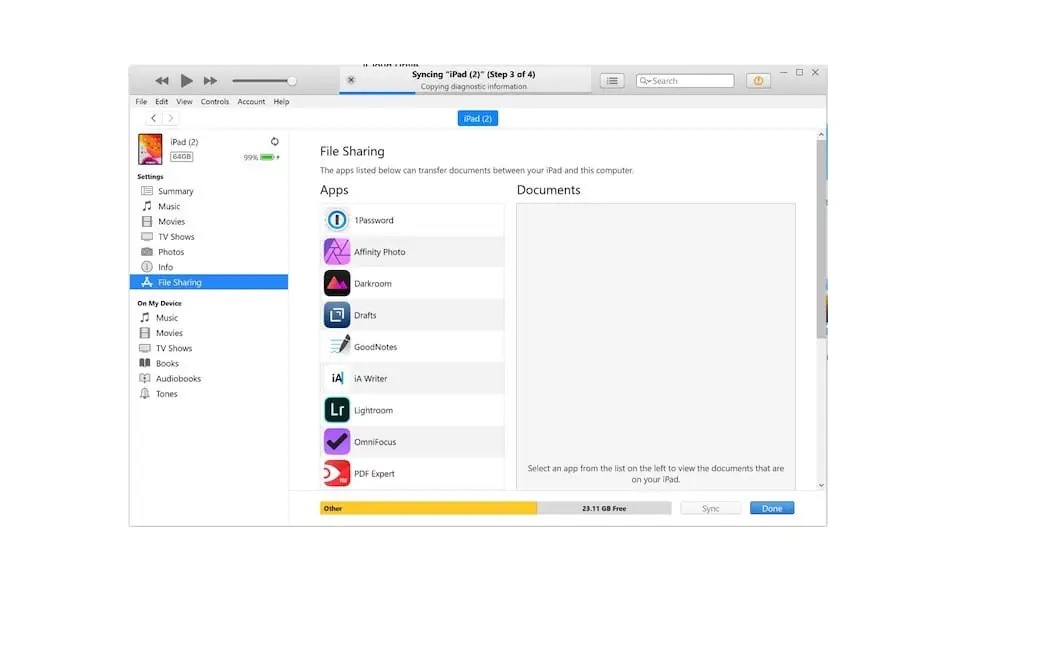Open the Up Next queue list
Screen dimensions: 1048x660
[611, 80]
